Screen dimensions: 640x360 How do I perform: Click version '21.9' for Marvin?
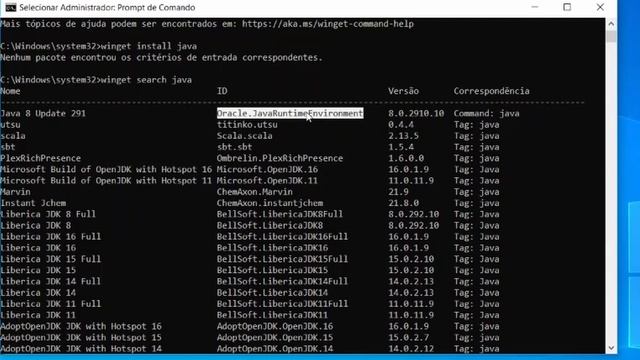click(x=398, y=192)
